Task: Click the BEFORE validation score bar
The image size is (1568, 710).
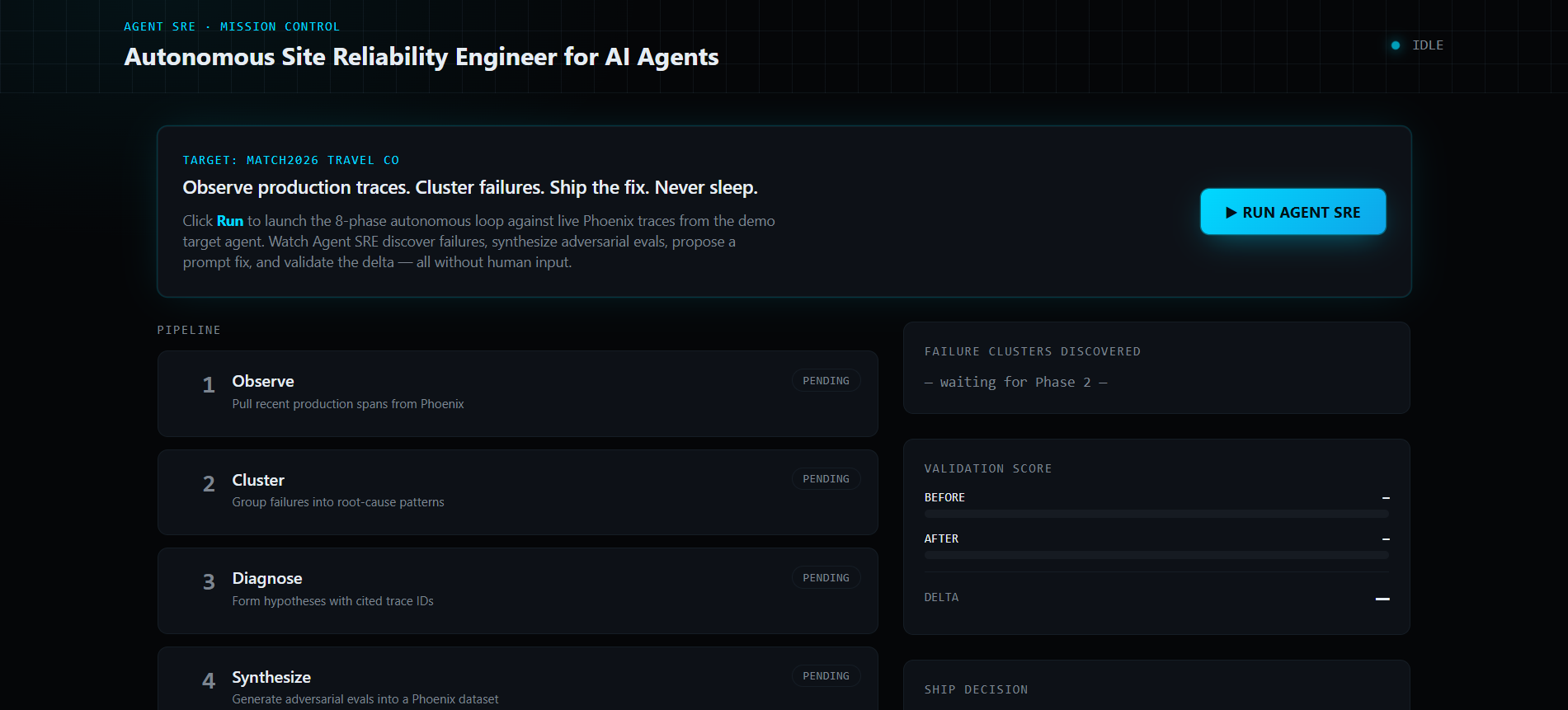Action: coord(1156,514)
